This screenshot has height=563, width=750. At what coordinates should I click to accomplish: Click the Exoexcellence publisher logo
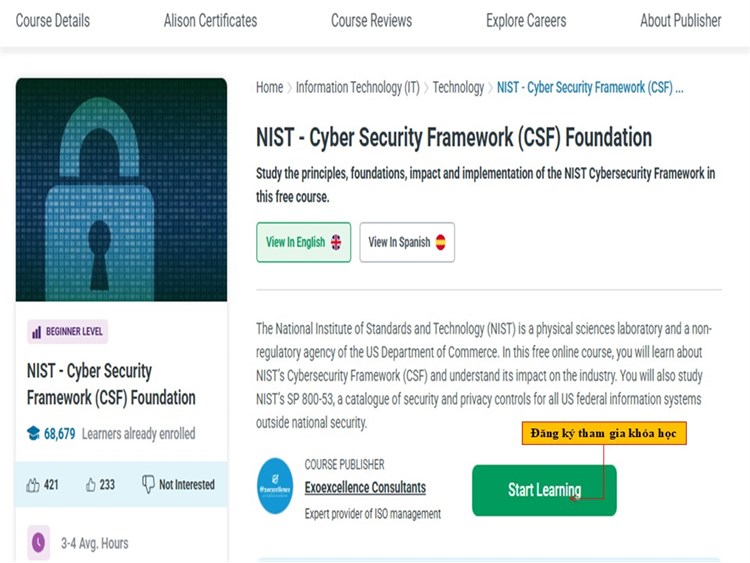click(275, 486)
